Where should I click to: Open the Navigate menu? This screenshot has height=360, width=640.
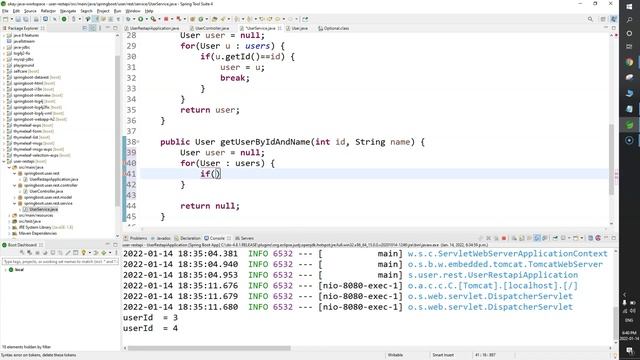point(68,11)
